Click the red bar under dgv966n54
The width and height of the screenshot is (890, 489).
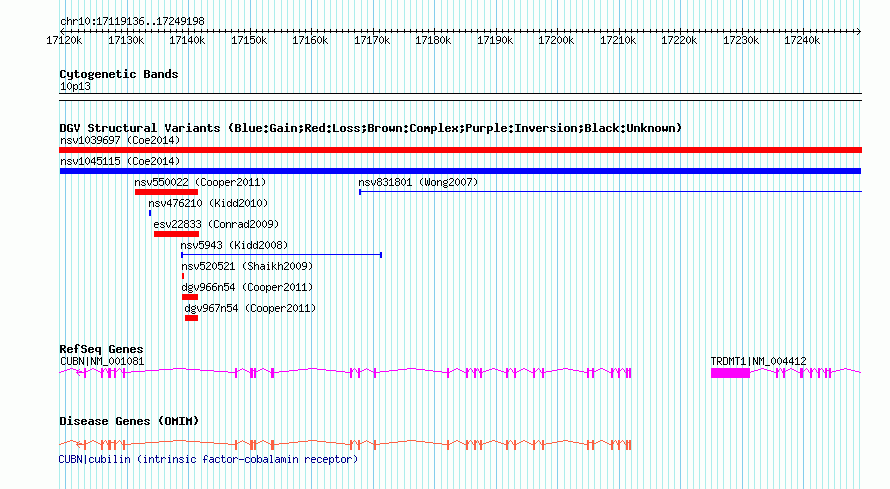tap(190, 297)
